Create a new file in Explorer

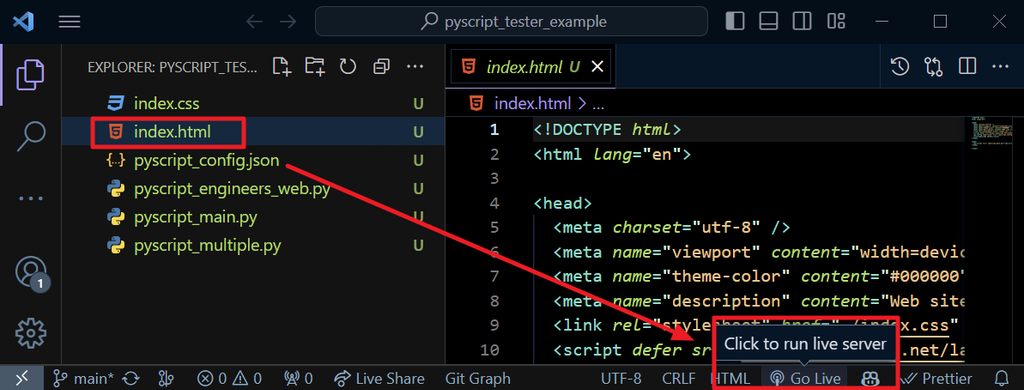[281, 66]
